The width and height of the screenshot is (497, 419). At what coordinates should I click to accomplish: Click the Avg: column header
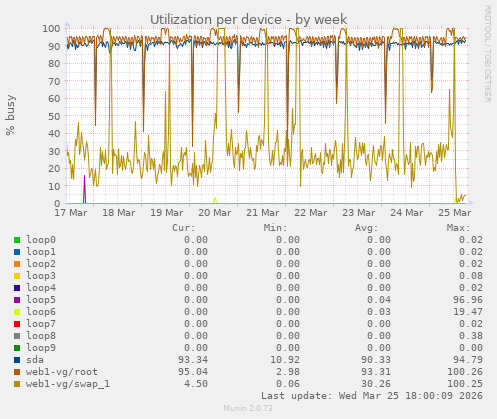point(367,228)
